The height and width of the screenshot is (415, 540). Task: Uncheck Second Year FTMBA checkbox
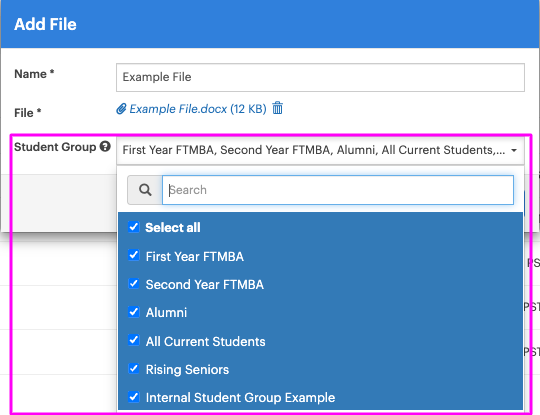point(134,284)
